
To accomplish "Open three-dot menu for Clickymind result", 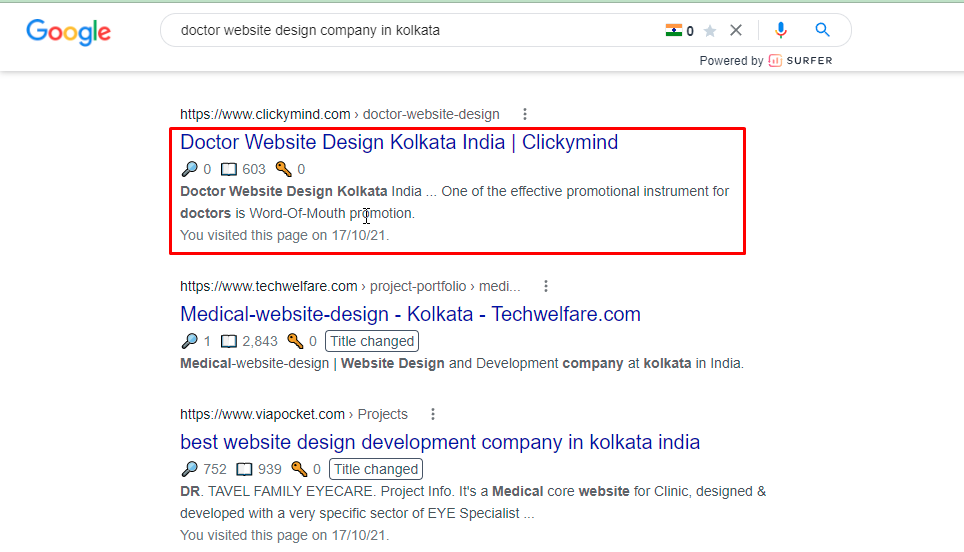I will coord(525,114).
